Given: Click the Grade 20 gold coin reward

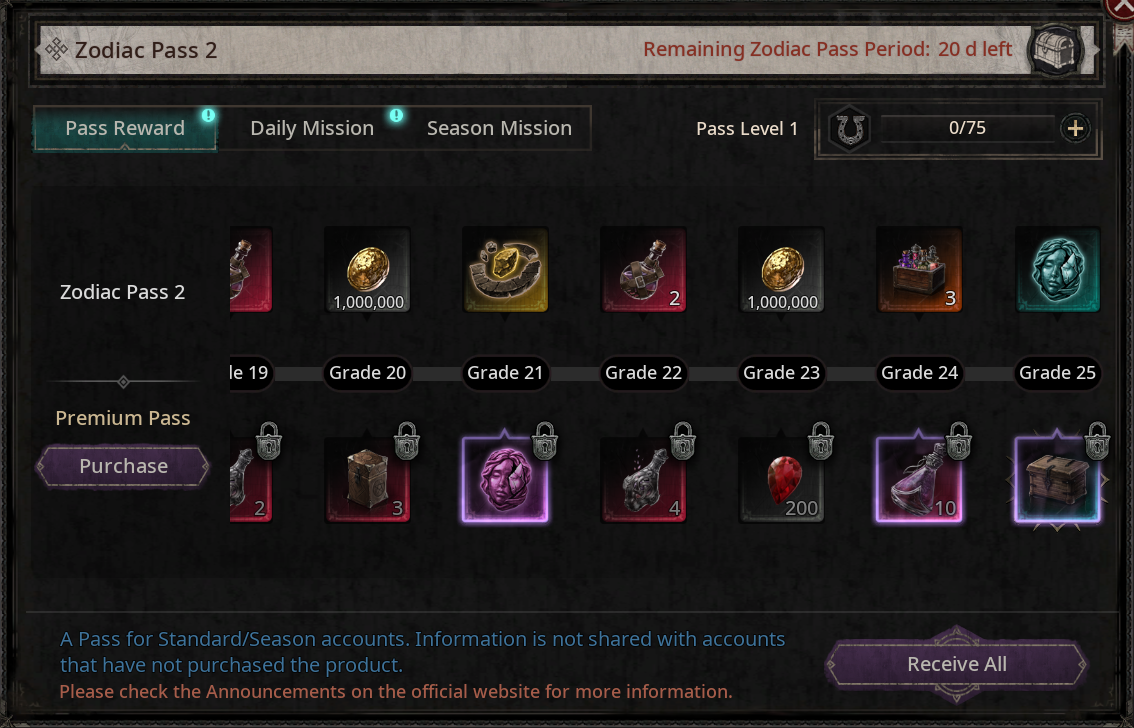Looking at the screenshot, I should pos(367,270).
